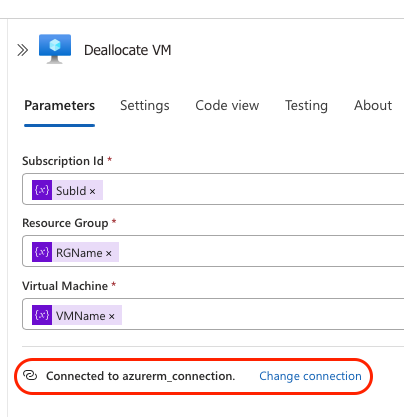Open the About tab
Viewport: 404px width, 417px height.
tap(373, 106)
